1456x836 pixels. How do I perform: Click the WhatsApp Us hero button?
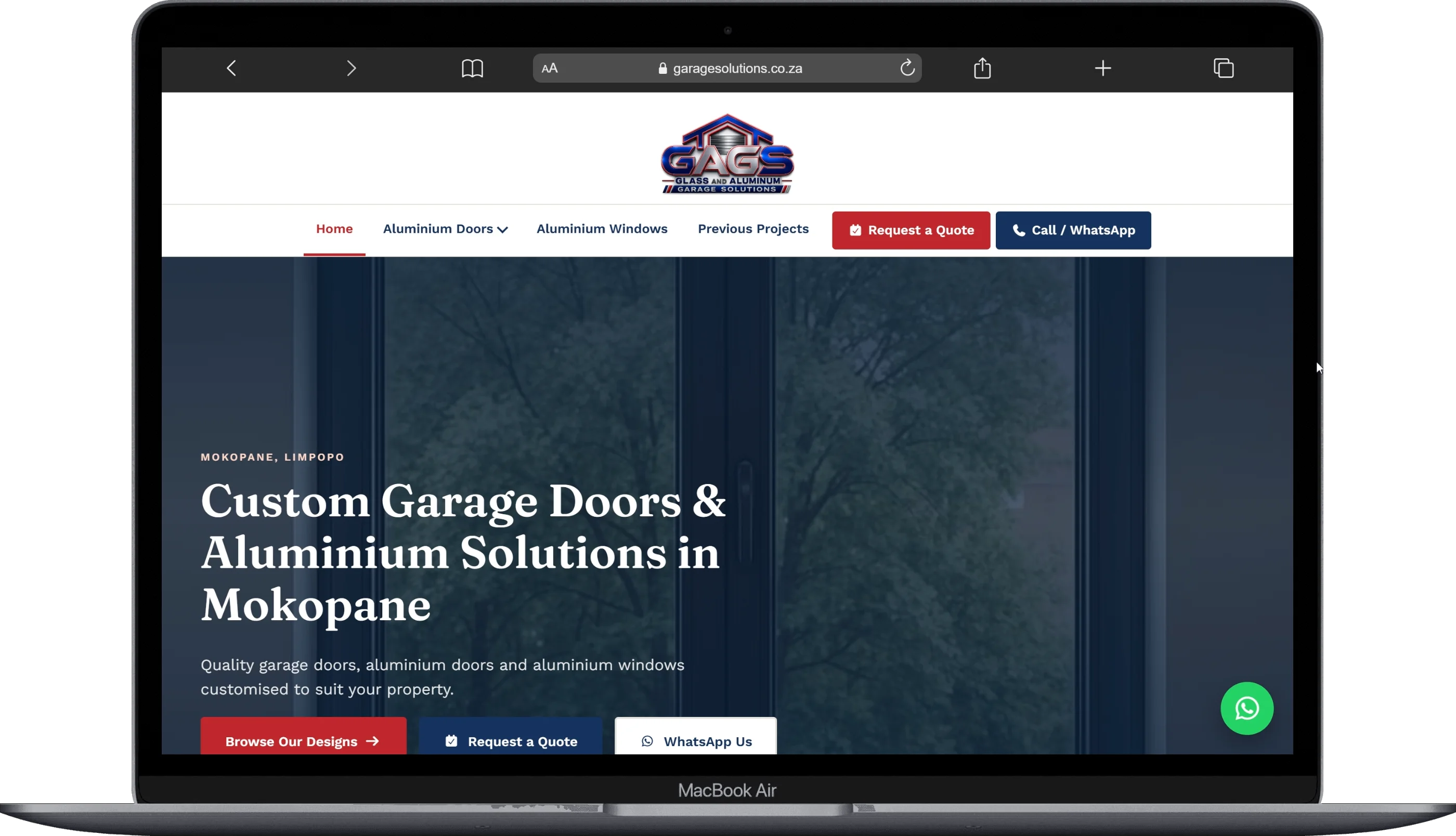(695, 736)
